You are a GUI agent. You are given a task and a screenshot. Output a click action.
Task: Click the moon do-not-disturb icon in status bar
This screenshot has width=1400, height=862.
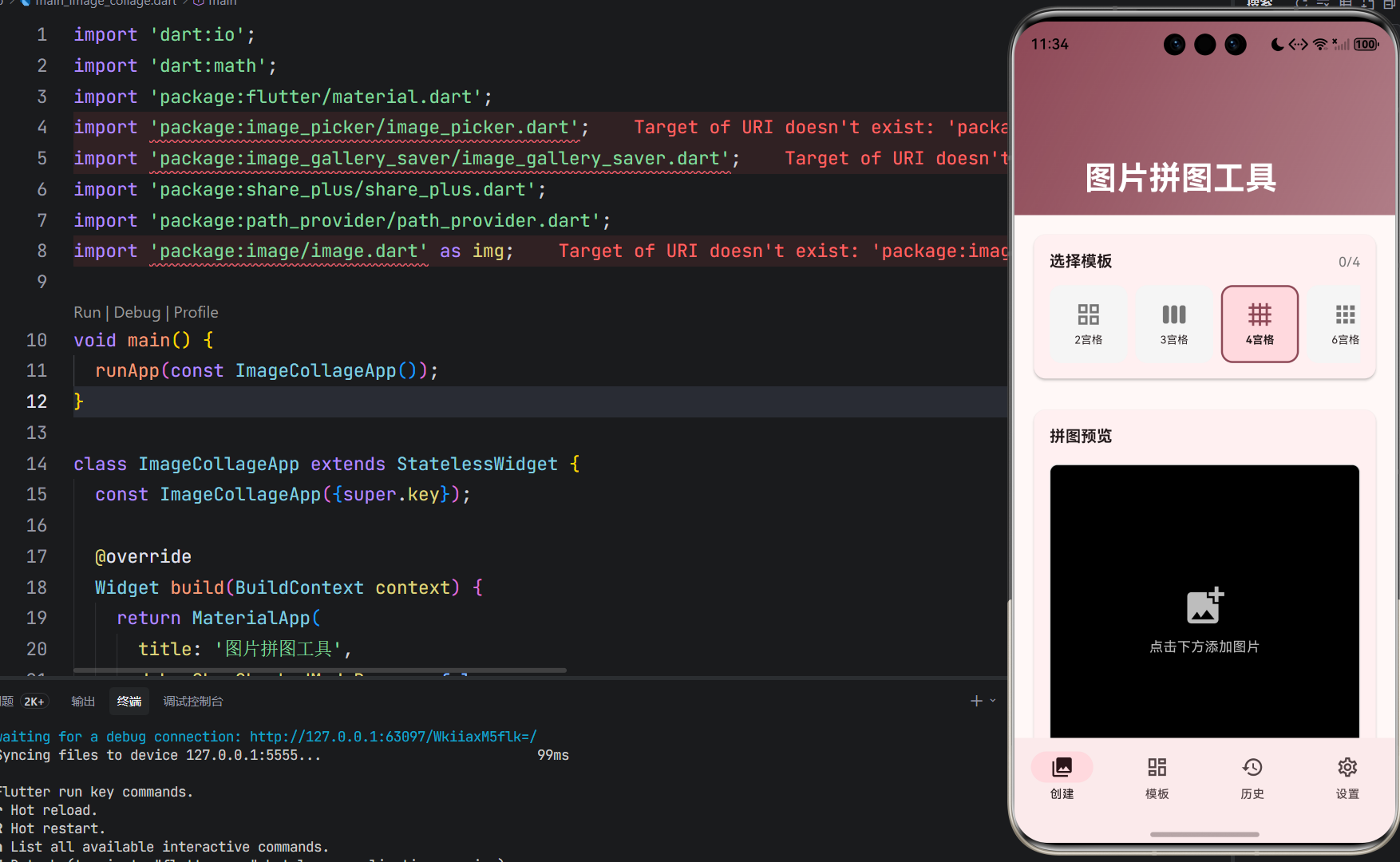[1277, 45]
